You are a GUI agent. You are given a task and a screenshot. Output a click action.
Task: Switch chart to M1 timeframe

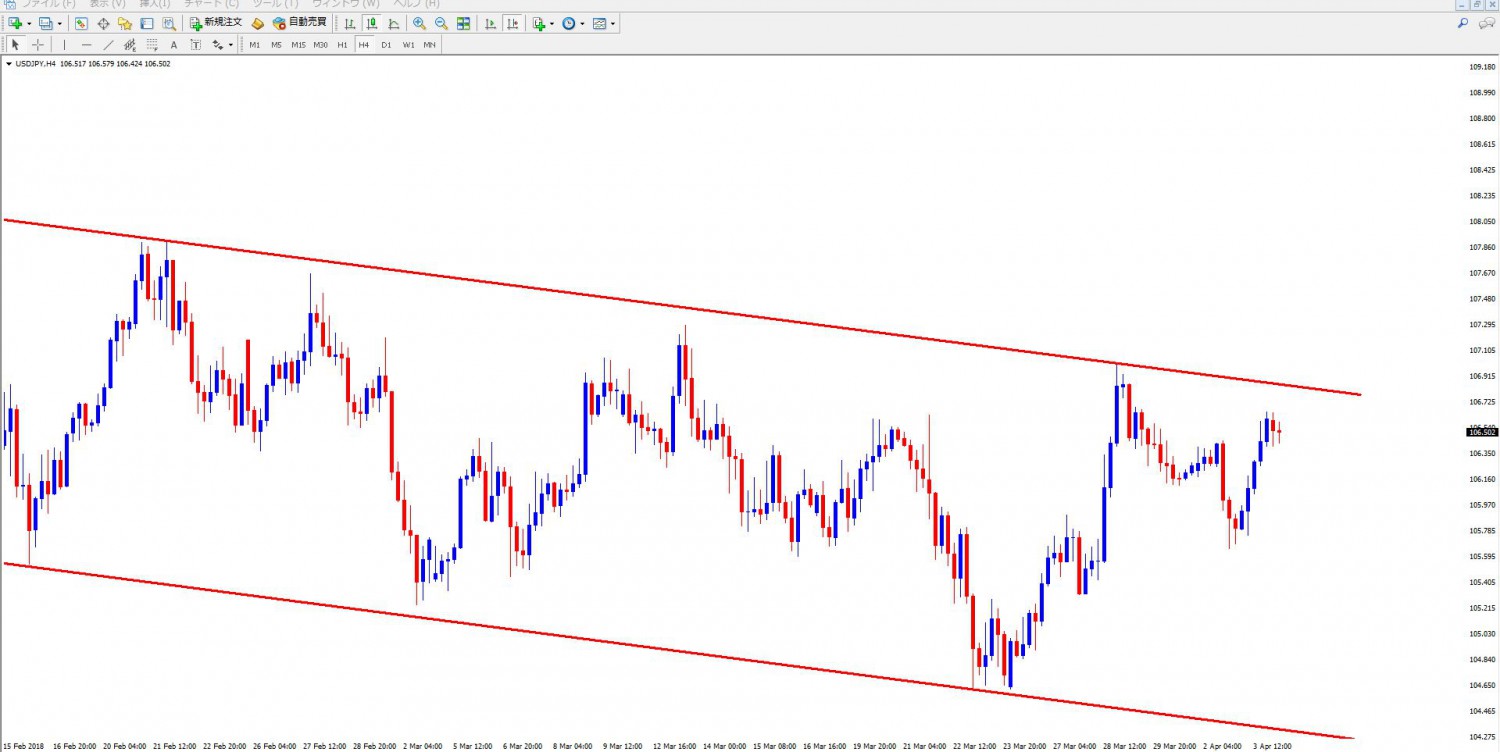point(255,45)
